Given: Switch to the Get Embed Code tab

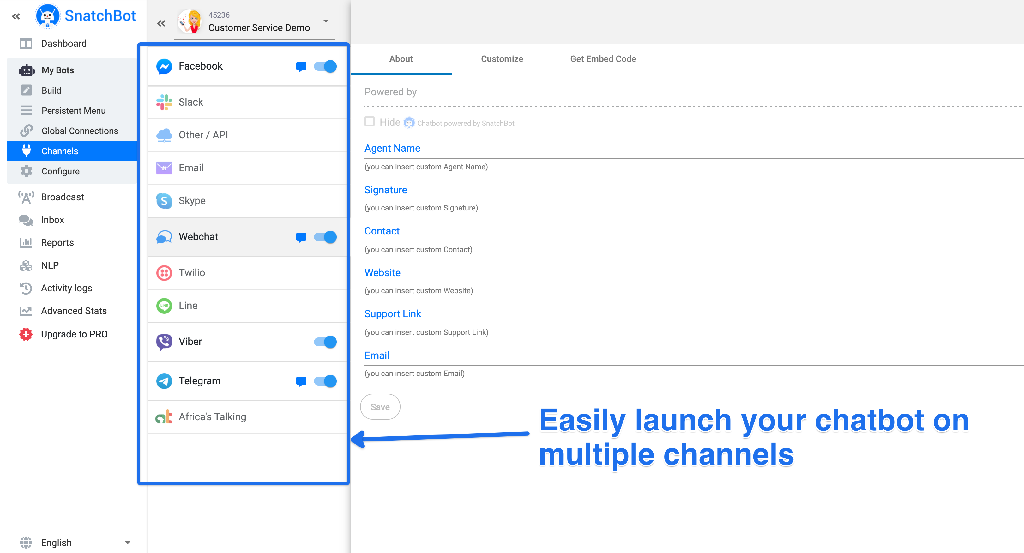Looking at the screenshot, I should 603,59.
